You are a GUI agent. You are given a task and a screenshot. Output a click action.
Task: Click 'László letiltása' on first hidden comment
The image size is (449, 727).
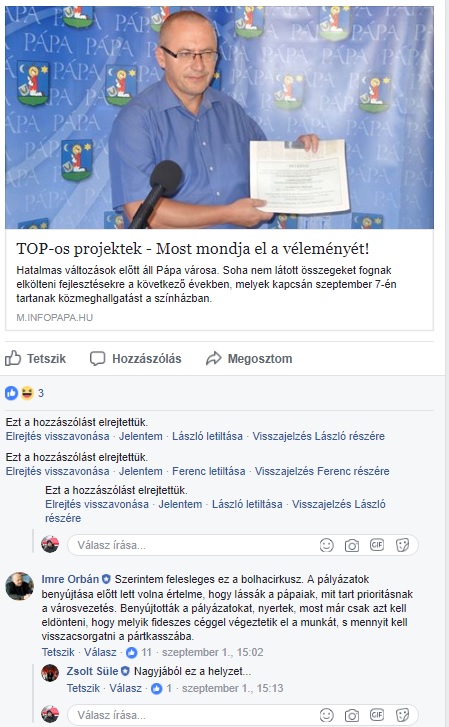click(x=207, y=436)
